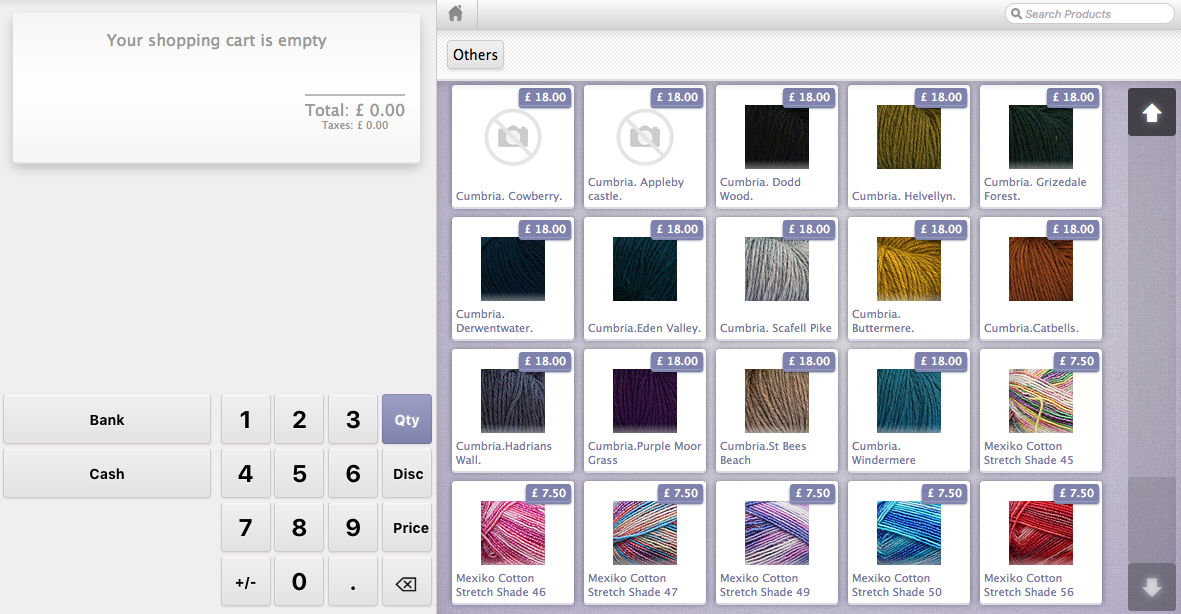Screen dimensions: 1181x614
Task: Add Mexiko Cotton Stretch Shade 45
Action: tap(1041, 411)
